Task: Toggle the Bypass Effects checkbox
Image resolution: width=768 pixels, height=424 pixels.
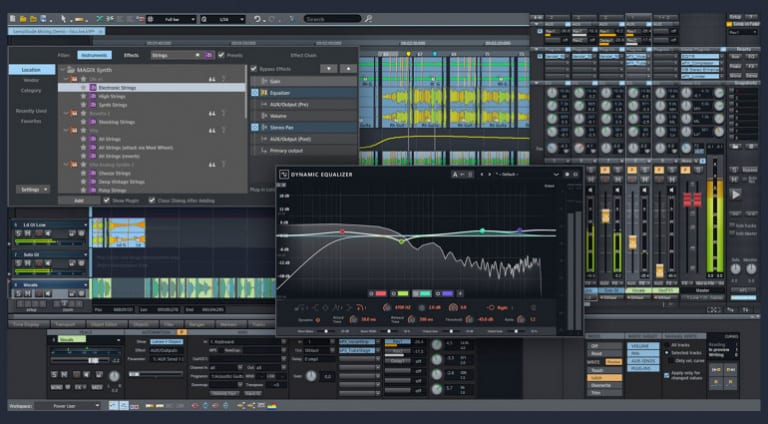Action: 253,68
